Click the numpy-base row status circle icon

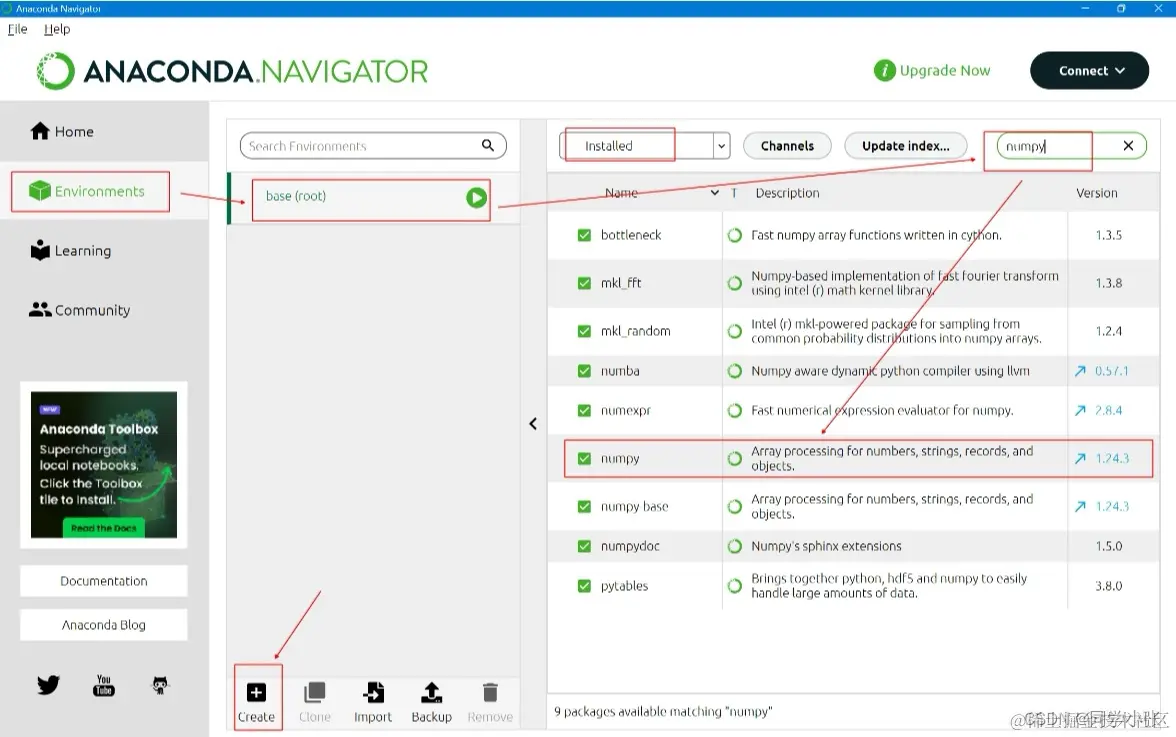(x=735, y=506)
